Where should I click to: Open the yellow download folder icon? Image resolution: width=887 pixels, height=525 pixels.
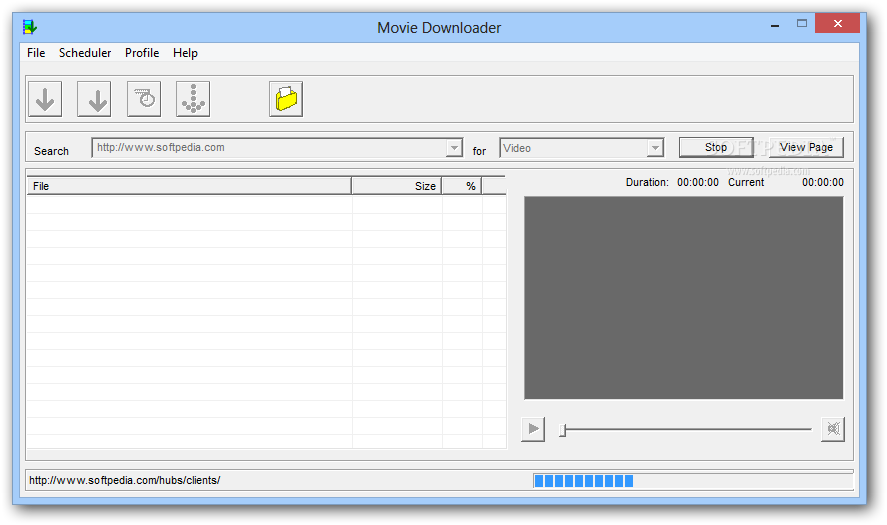(x=286, y=99)
